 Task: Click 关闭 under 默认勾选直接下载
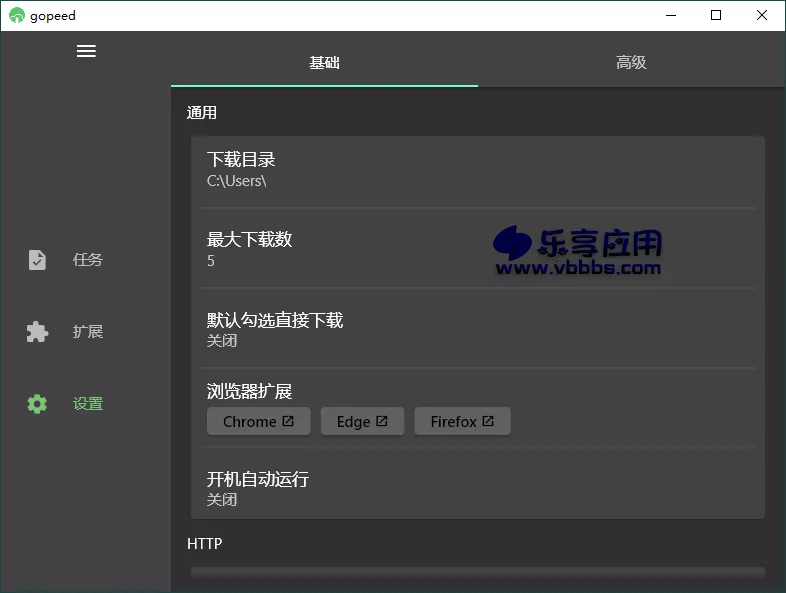click(222, 341)
